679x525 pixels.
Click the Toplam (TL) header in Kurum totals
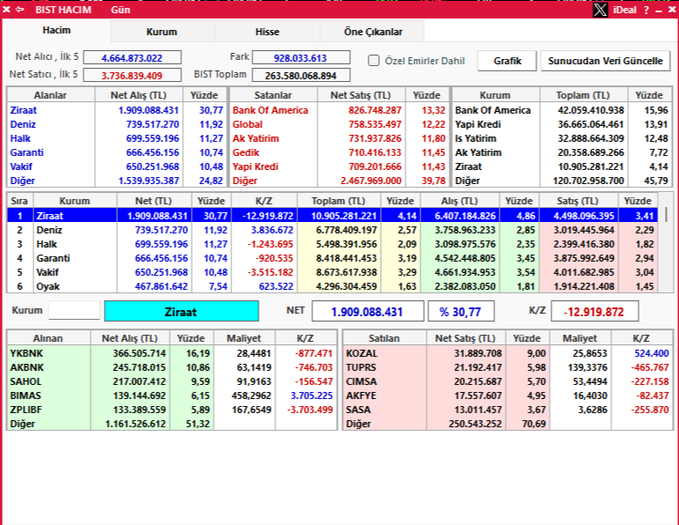(582, 95)
